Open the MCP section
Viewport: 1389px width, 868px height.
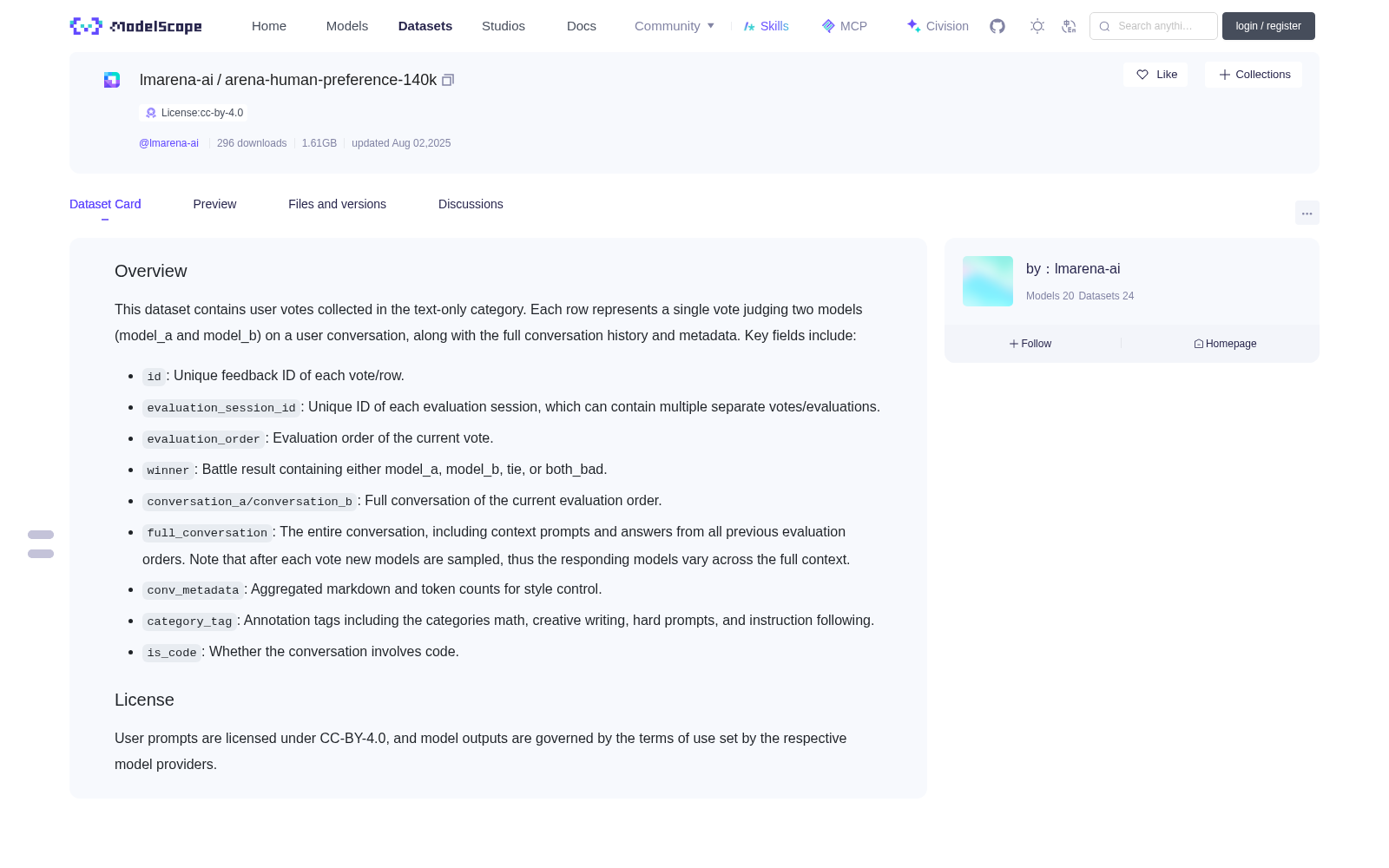click(845, 26)
